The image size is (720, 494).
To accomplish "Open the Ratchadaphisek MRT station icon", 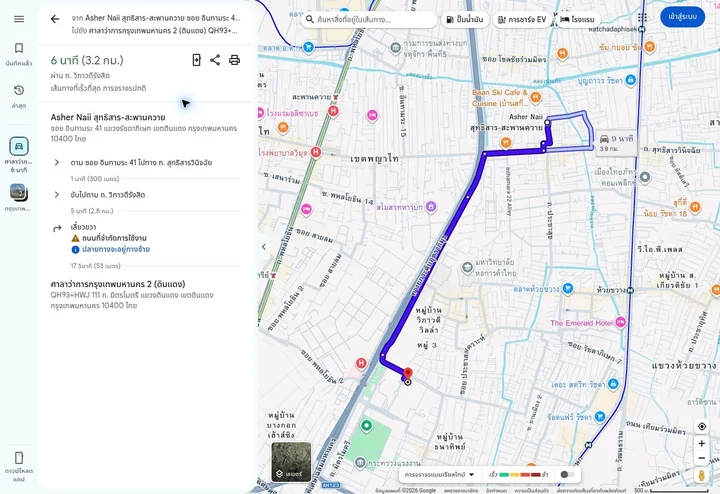I will tap(642, 29).
